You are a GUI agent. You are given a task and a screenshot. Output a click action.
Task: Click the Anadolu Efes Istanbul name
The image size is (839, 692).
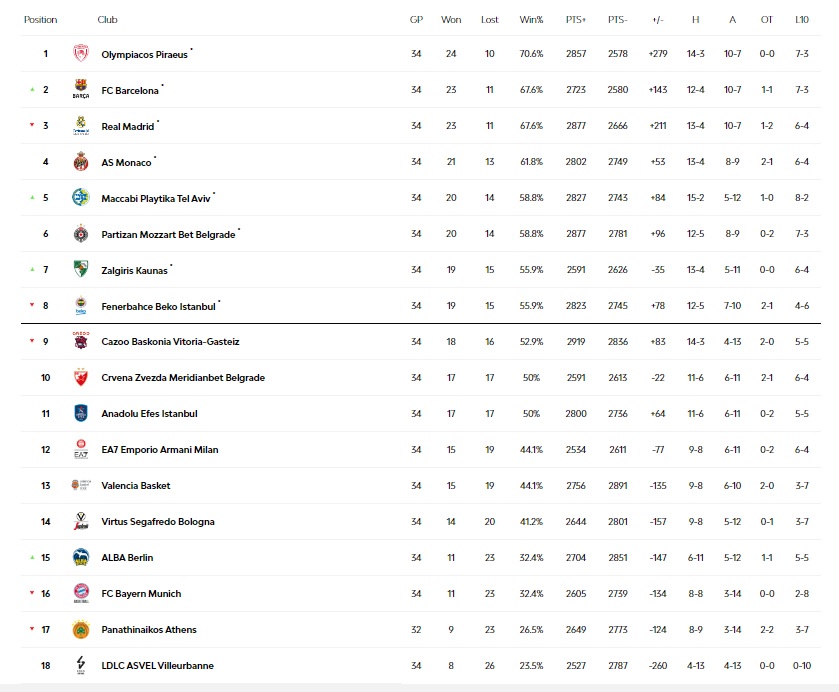[149, 414]
